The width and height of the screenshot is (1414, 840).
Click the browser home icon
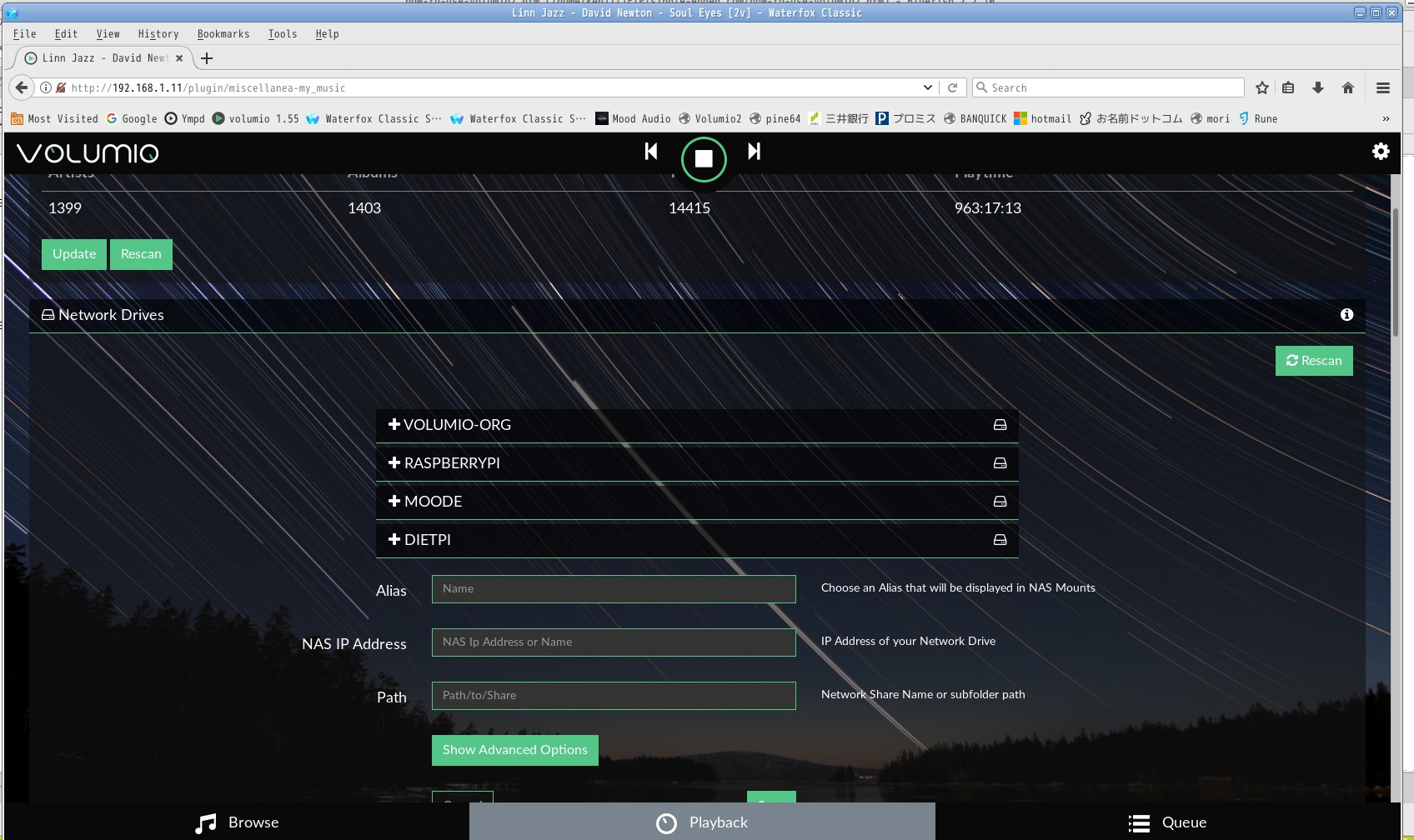coord(1348,88)
